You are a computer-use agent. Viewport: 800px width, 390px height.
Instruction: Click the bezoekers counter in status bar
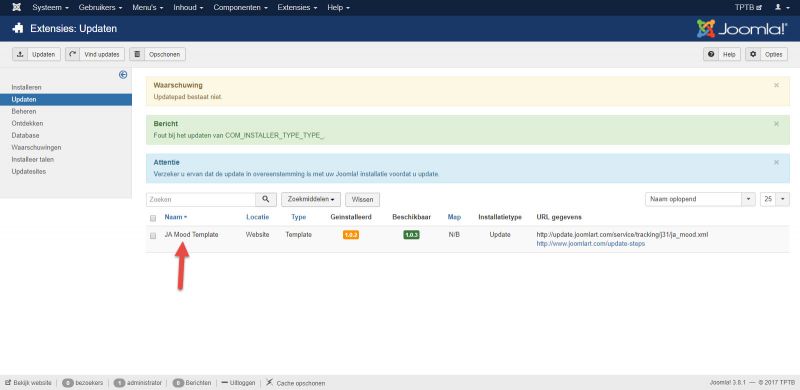(x=83, y=383)
